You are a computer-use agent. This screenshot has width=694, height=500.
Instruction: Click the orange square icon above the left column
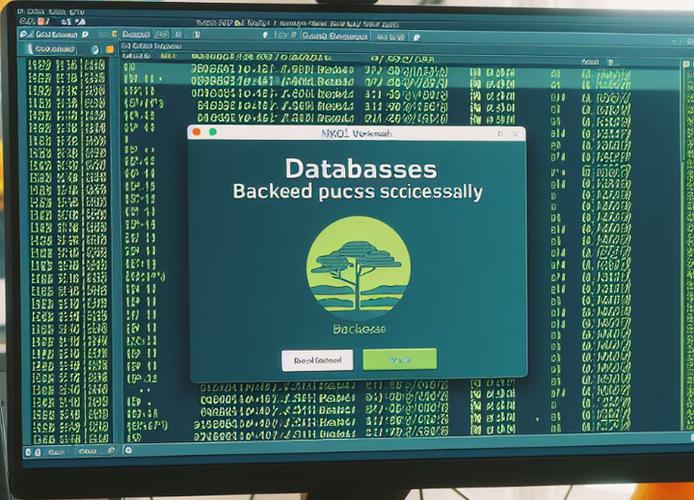110,50
